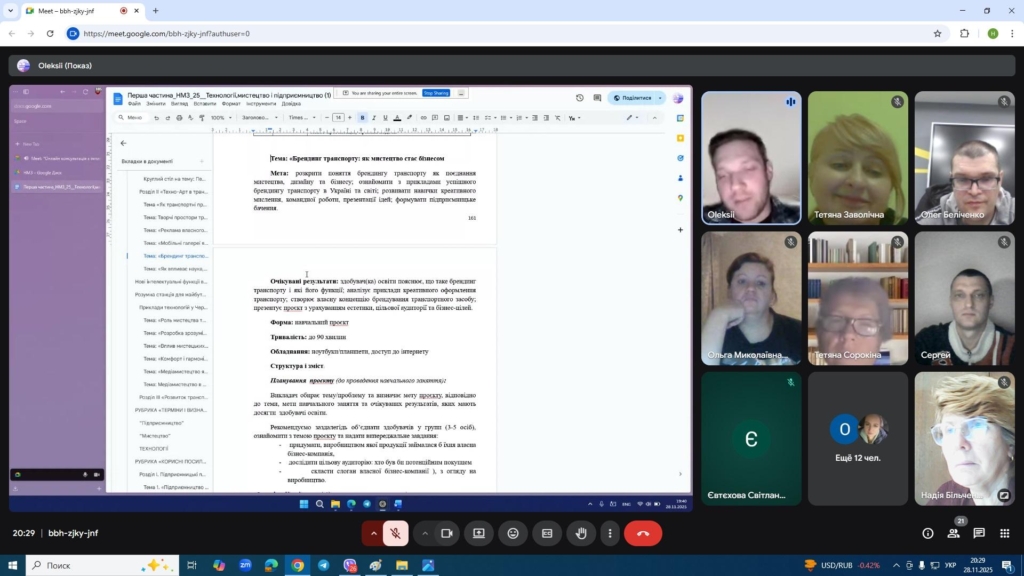Open chat with everyone icon

(x=979, y=534)
